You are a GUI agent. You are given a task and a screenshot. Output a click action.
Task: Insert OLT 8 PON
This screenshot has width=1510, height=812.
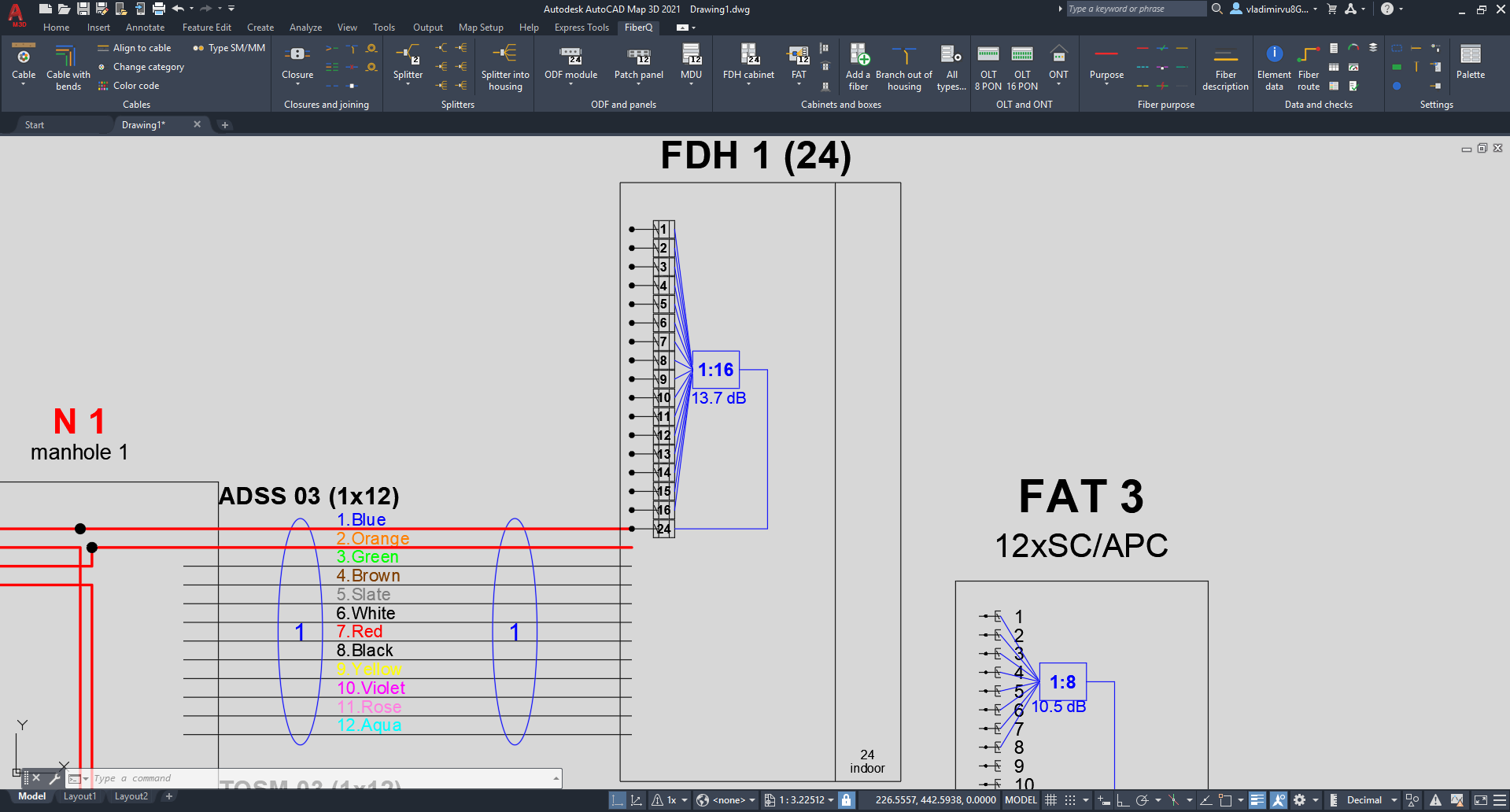988,67
